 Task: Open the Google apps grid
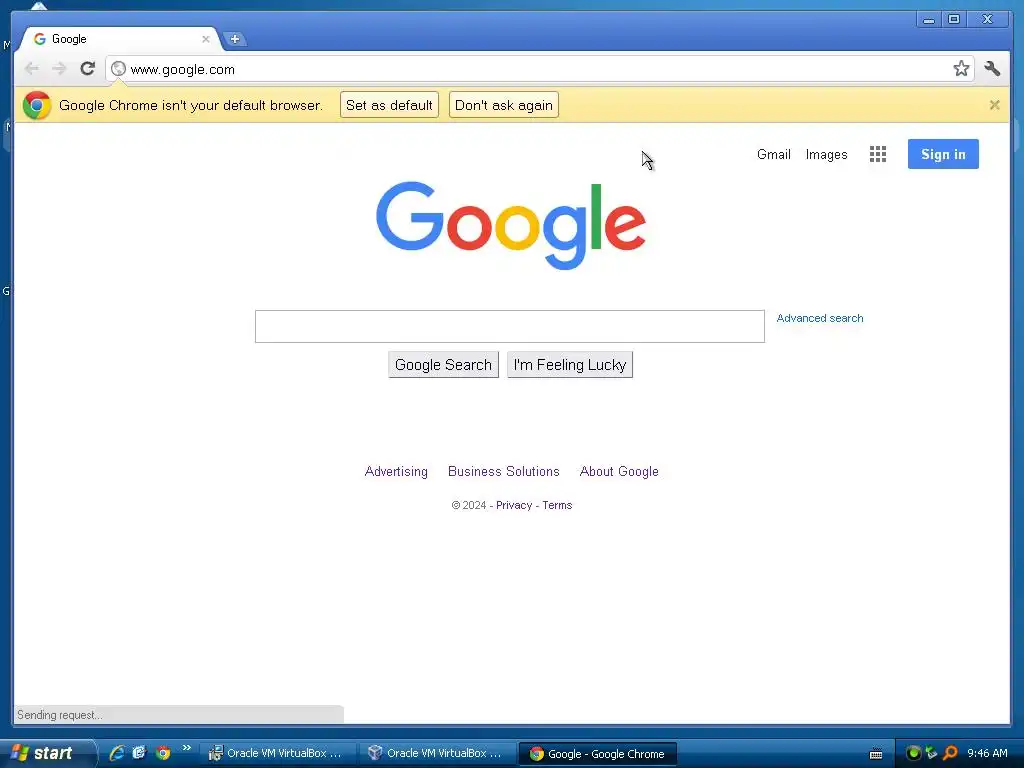[x=878, y=154]
